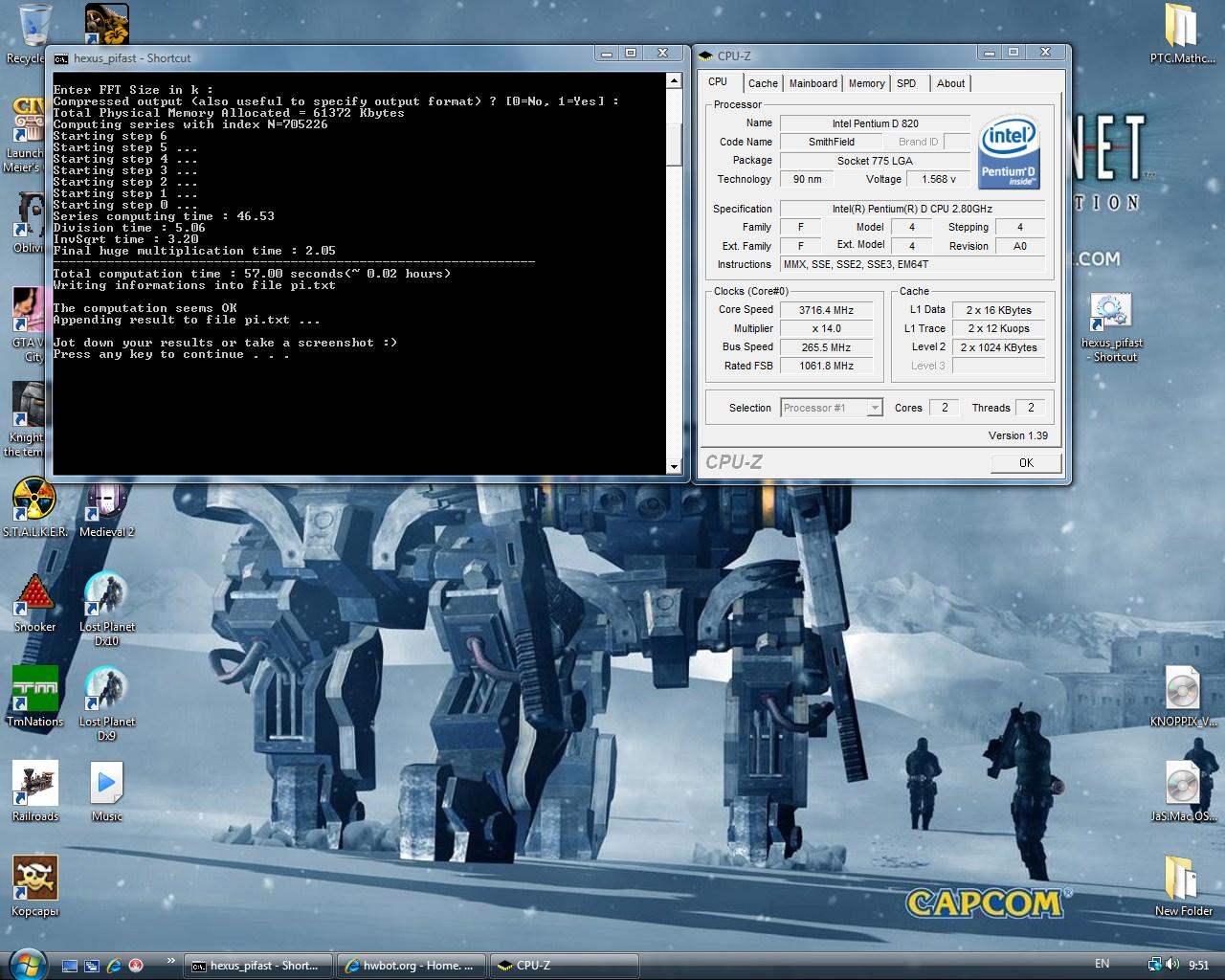The image size is (1225, 980).
Task: Click the Bus Speed 265.5 MHz value
Action: [x=827, y=347]
